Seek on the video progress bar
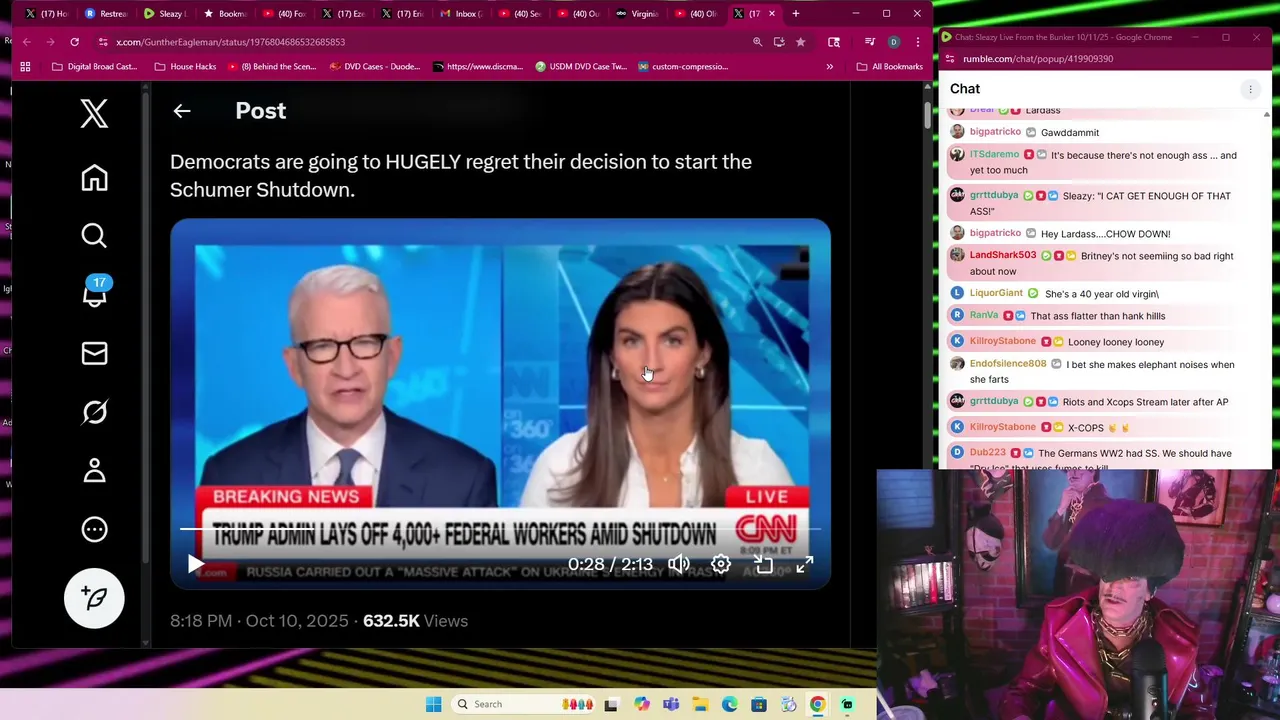The height and width of the screenshot is (720, 1280). click(x=500, y=529)
